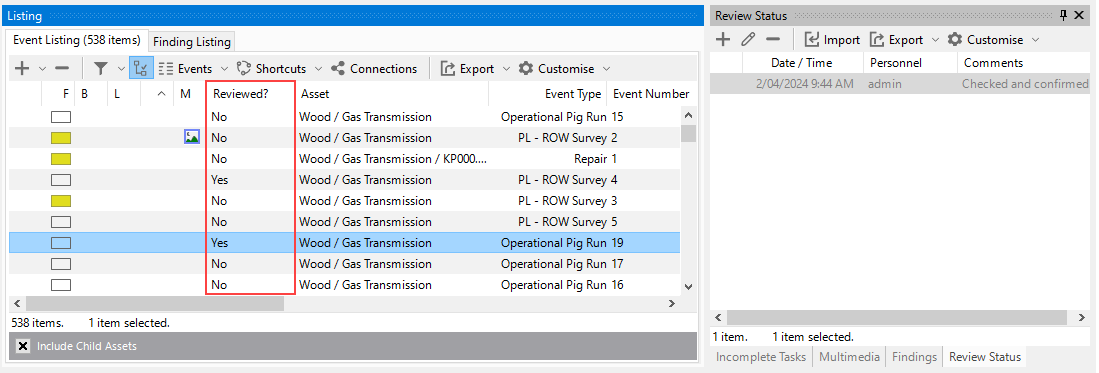Add a new review status with plus icon
Screen dimensions: 1099x373
pos(723,40)
